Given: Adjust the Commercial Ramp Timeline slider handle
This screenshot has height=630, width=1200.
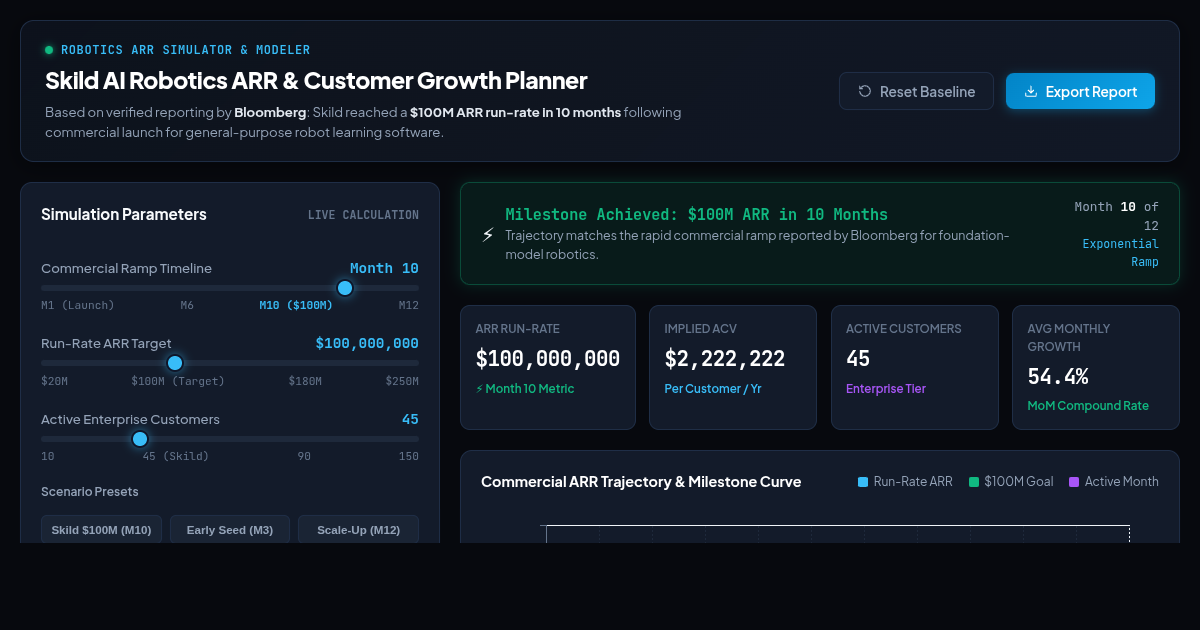Looking at the screenshot, I should click(x=345, y=288).
